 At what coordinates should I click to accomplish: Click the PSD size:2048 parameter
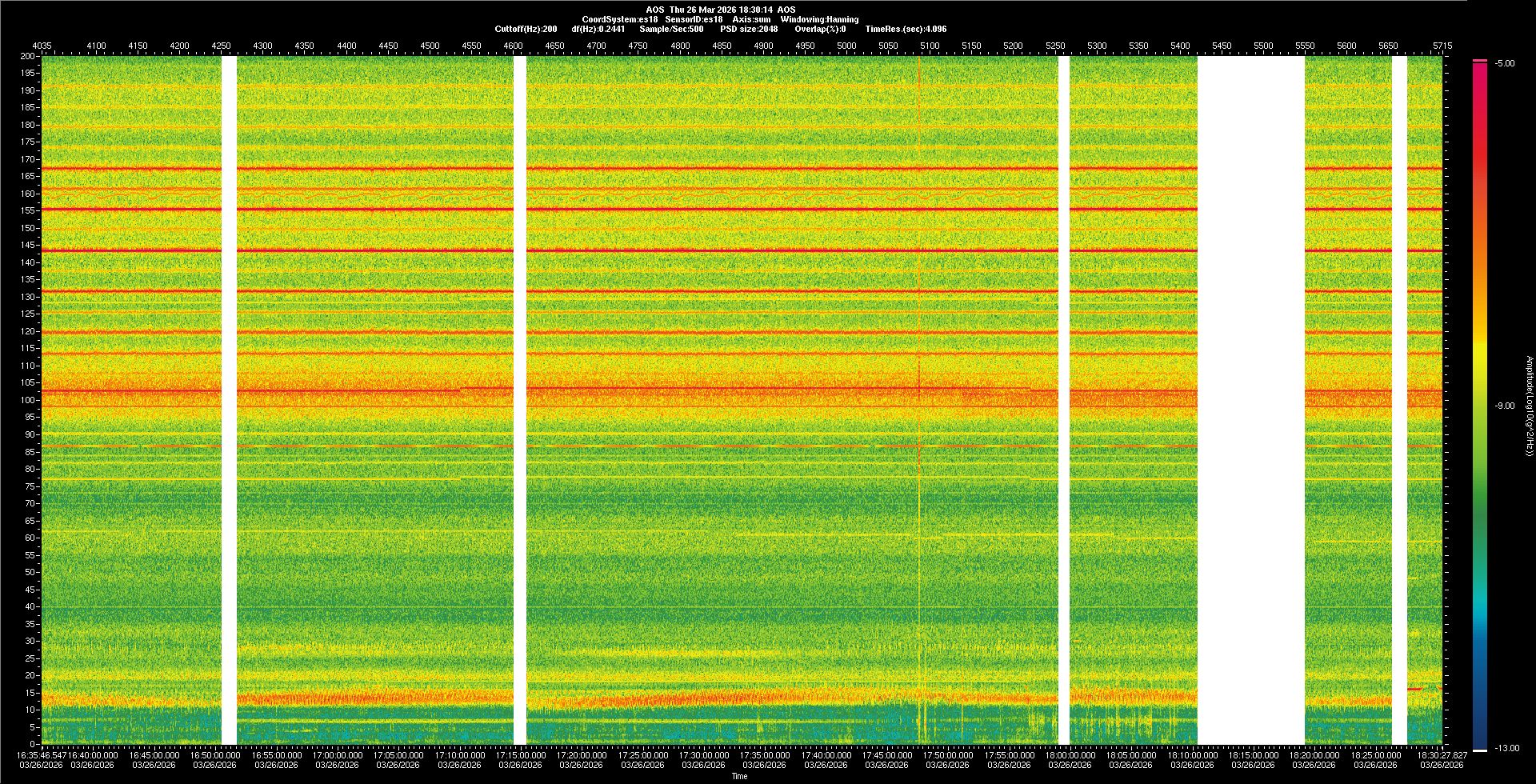click(748, 29)
